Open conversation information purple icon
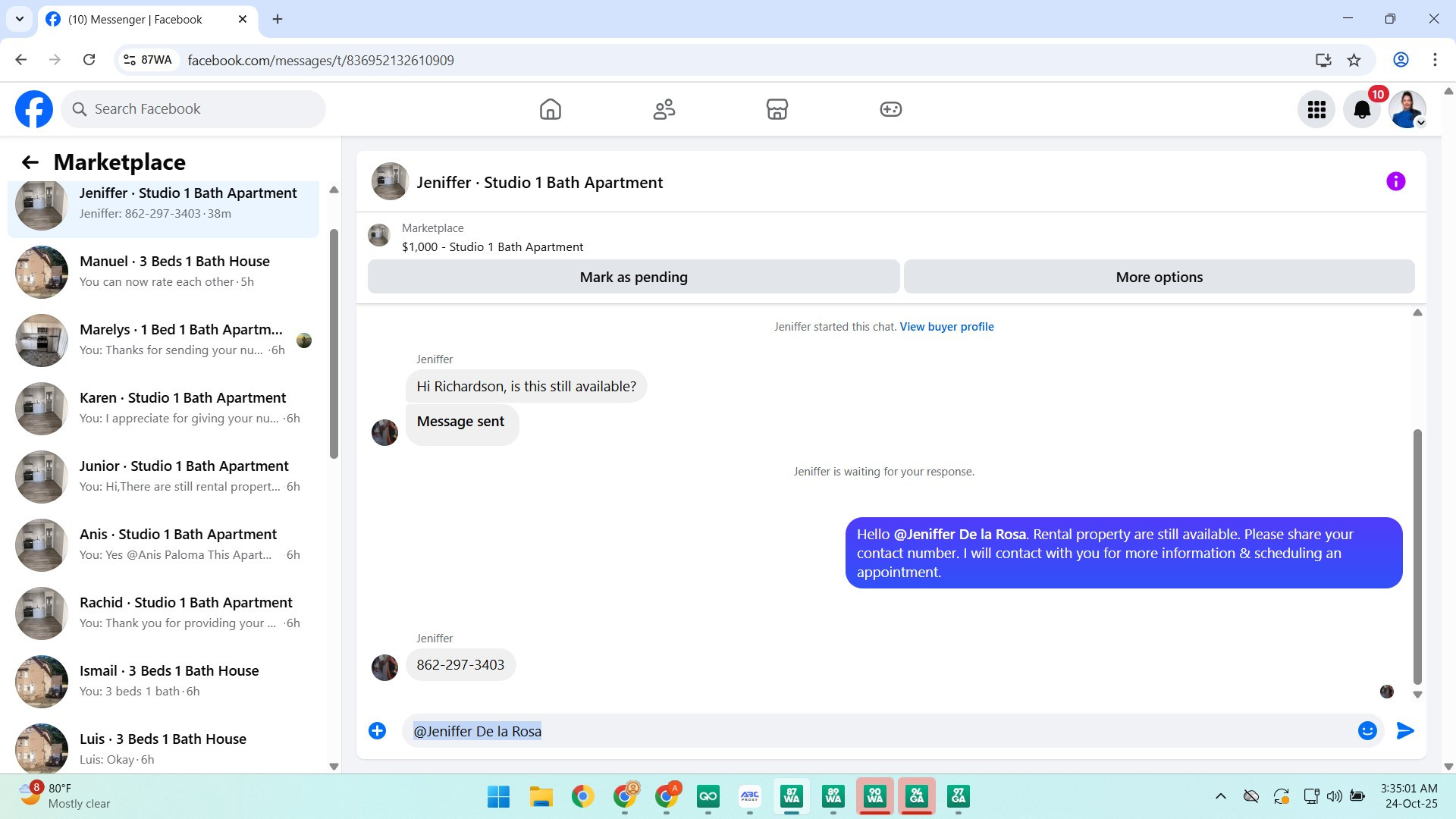 [1395, 181]
